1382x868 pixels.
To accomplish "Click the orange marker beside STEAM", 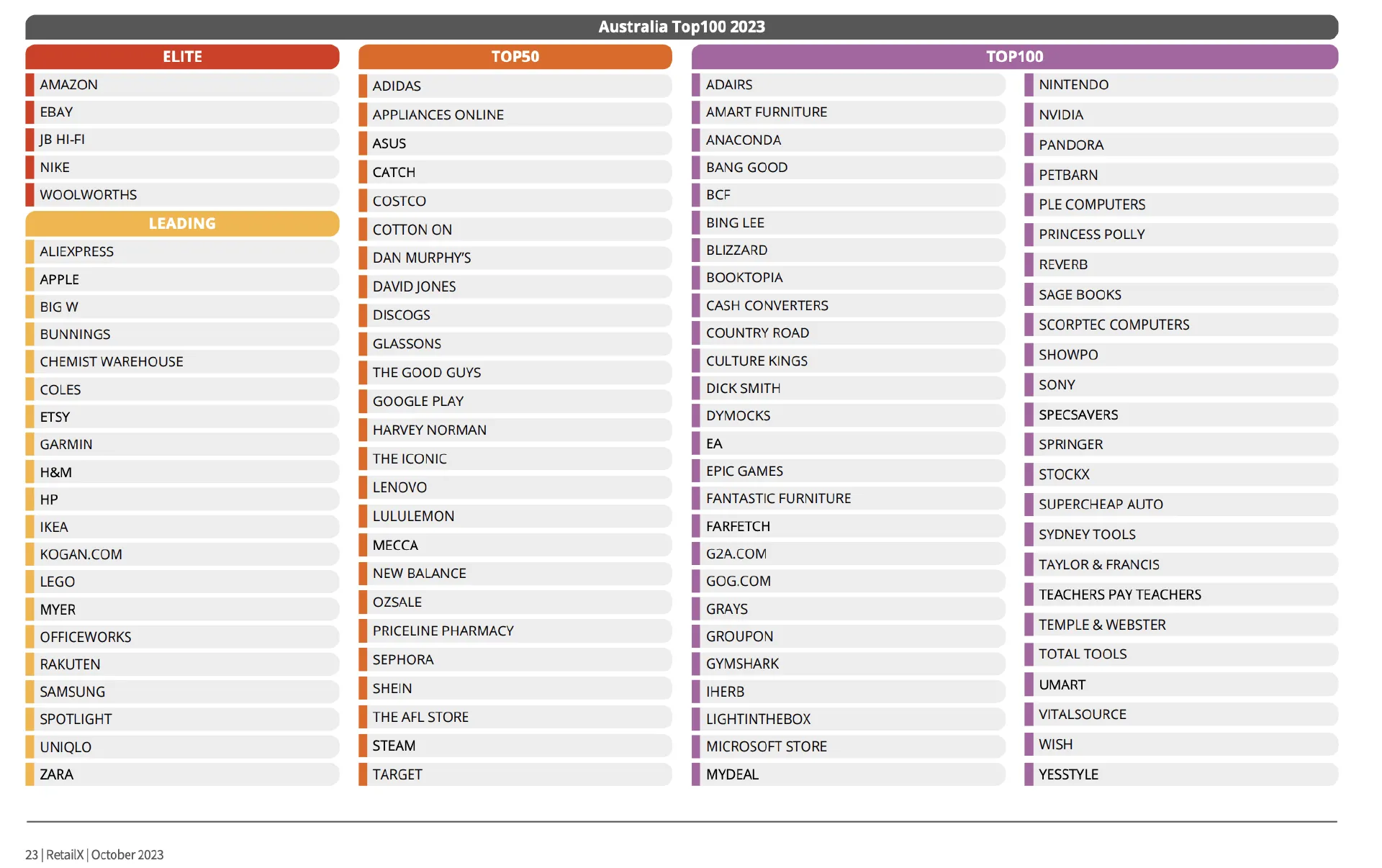I will pyautogui.click(x=363, y=746).
